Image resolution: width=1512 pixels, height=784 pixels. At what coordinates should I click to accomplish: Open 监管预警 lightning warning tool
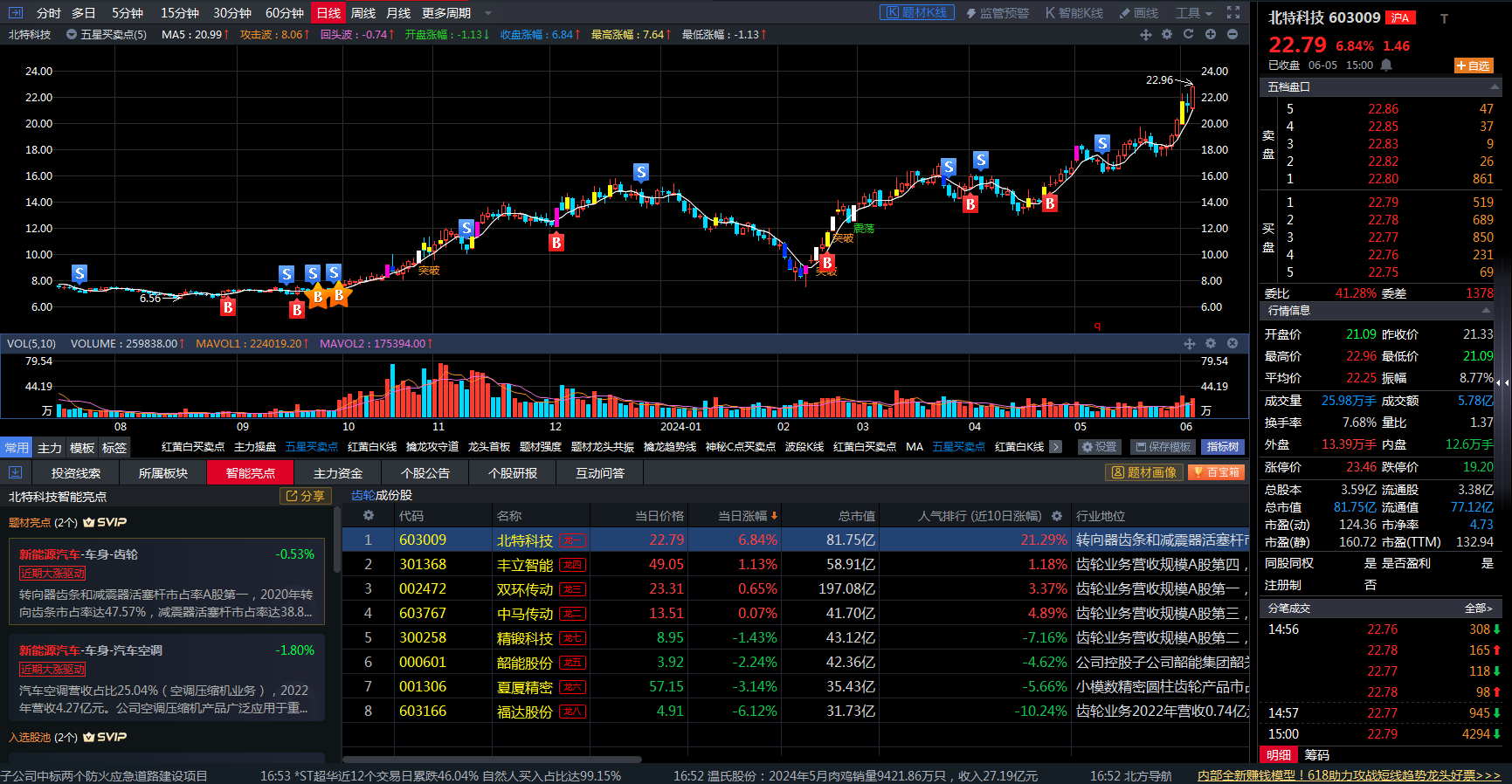[997, 13]
